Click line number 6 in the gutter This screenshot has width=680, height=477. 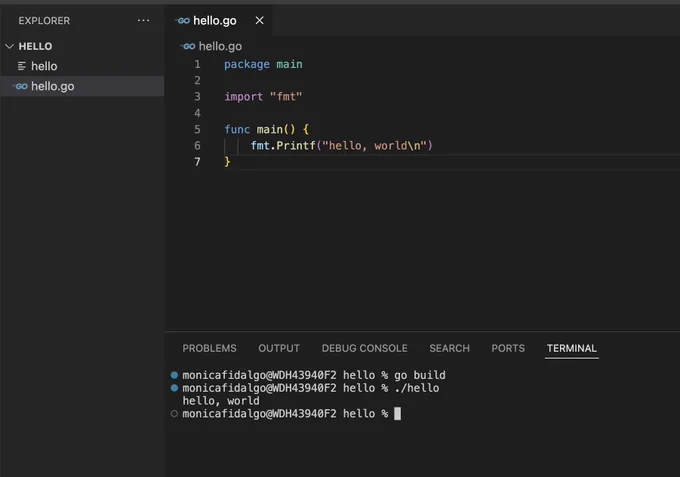197,145
